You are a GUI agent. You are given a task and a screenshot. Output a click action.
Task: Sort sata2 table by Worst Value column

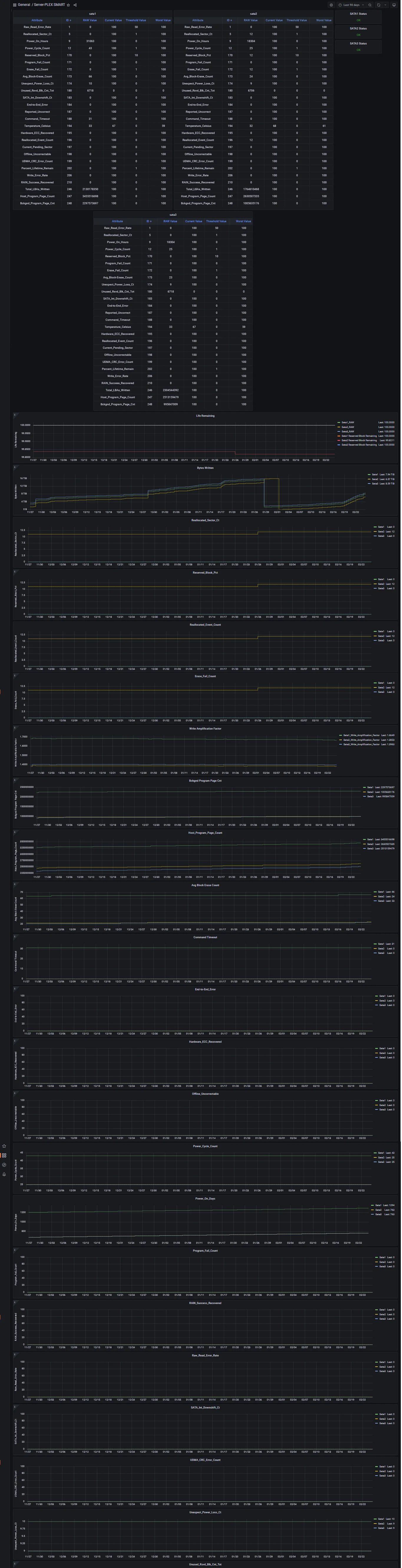pyautogui.click(x=323, y=20)
